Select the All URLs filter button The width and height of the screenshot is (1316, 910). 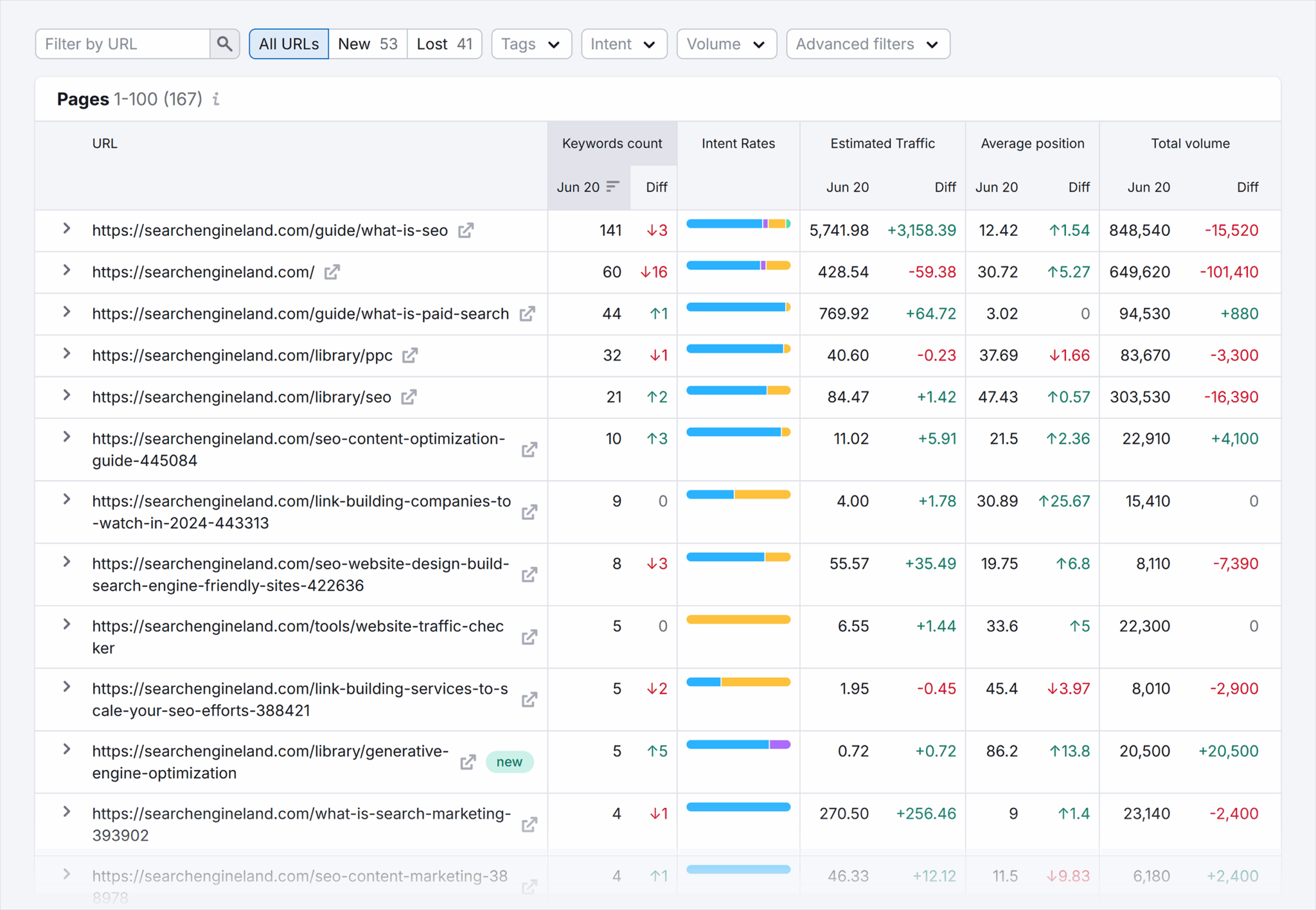coord(288,44)
